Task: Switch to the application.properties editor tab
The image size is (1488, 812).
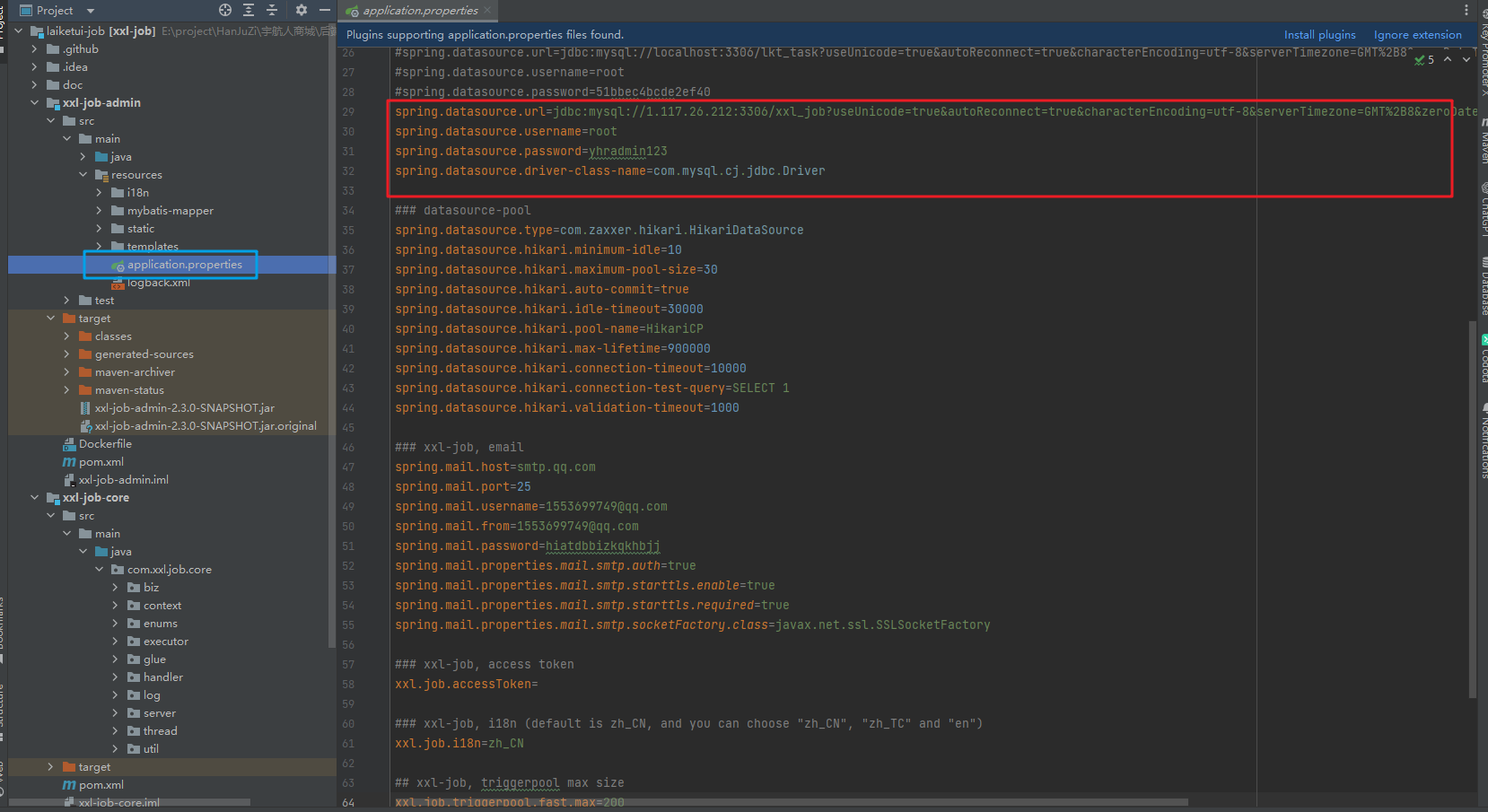Action: point(420,11)
